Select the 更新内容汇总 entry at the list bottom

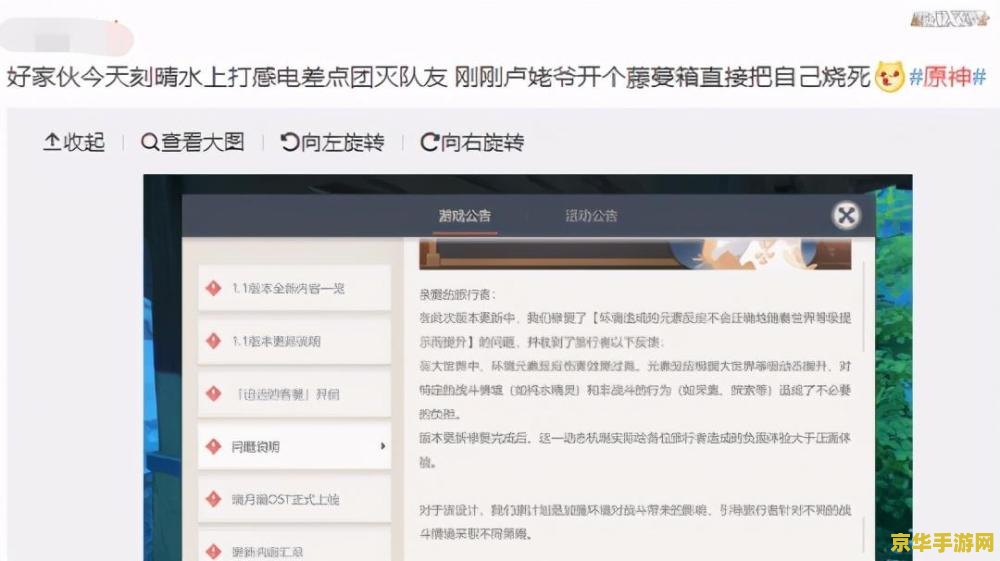[x=294, y=545]
